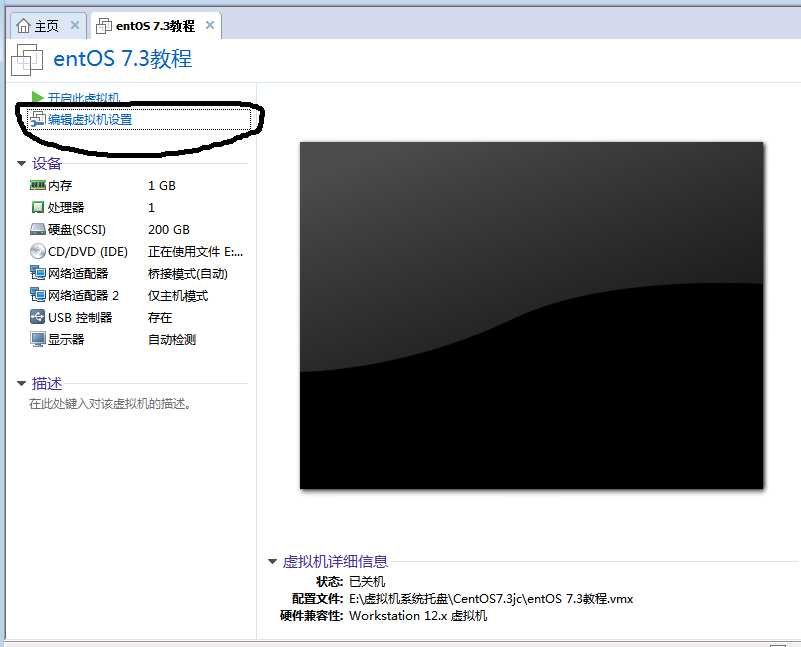Click the description field 在此处键入对该虚拟机的描述
This screenshot has height=647, width=801.
coord(110,404)
